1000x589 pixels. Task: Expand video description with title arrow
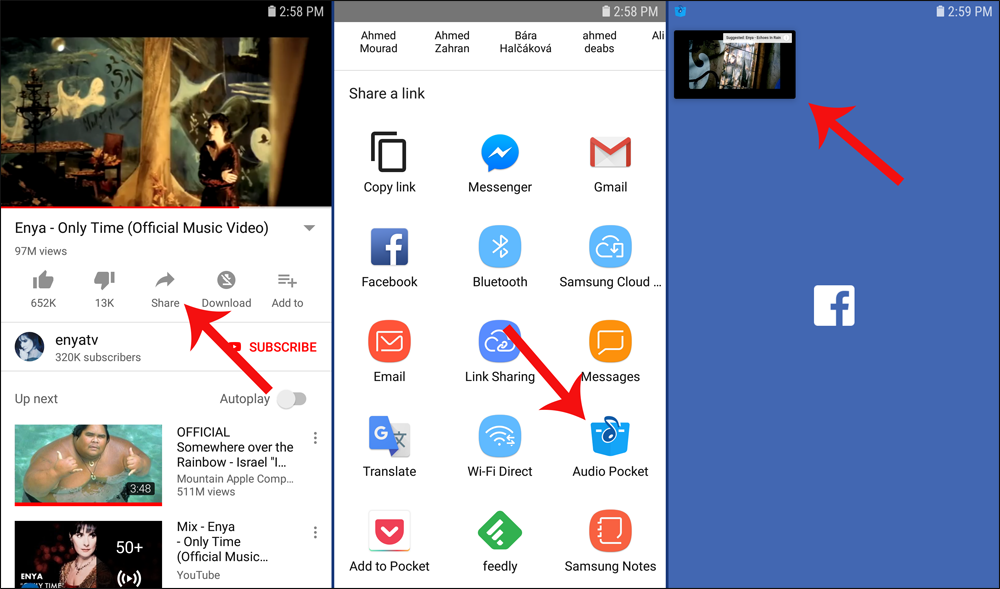click(309, 228)
